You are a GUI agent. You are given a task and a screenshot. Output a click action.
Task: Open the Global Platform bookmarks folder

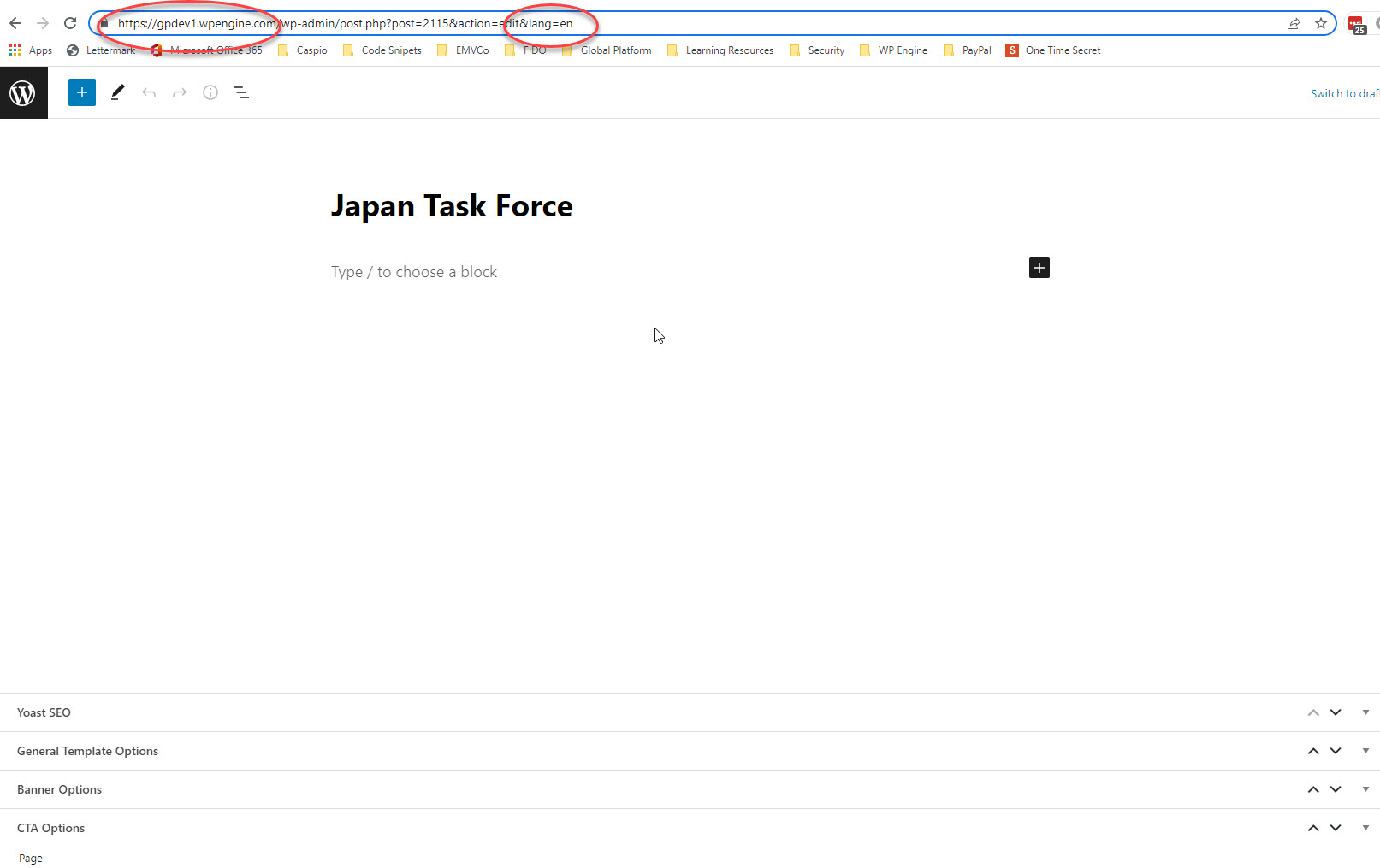pos(607,50)
